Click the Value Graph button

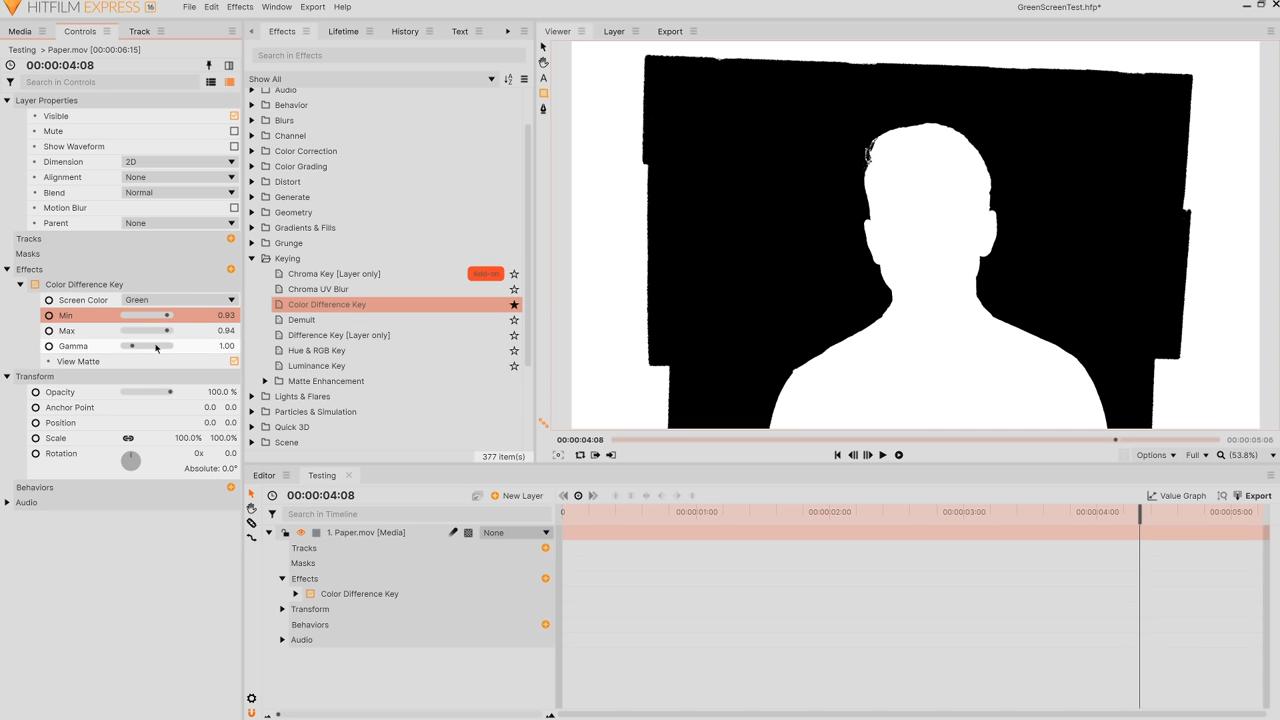tap(1176, 496)
